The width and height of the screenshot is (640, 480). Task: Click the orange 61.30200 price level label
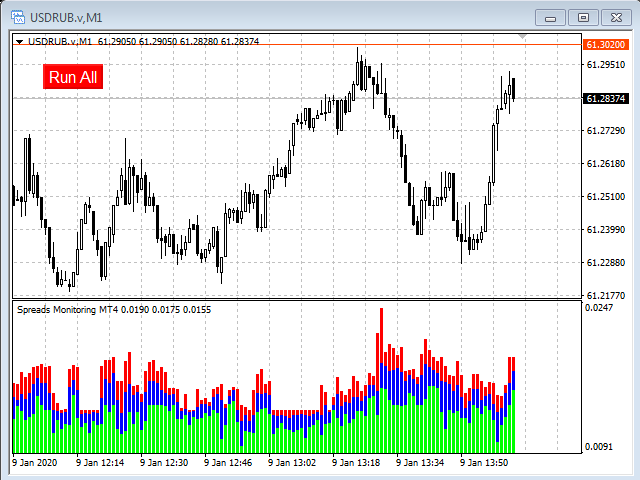click(x=606, y=44)
